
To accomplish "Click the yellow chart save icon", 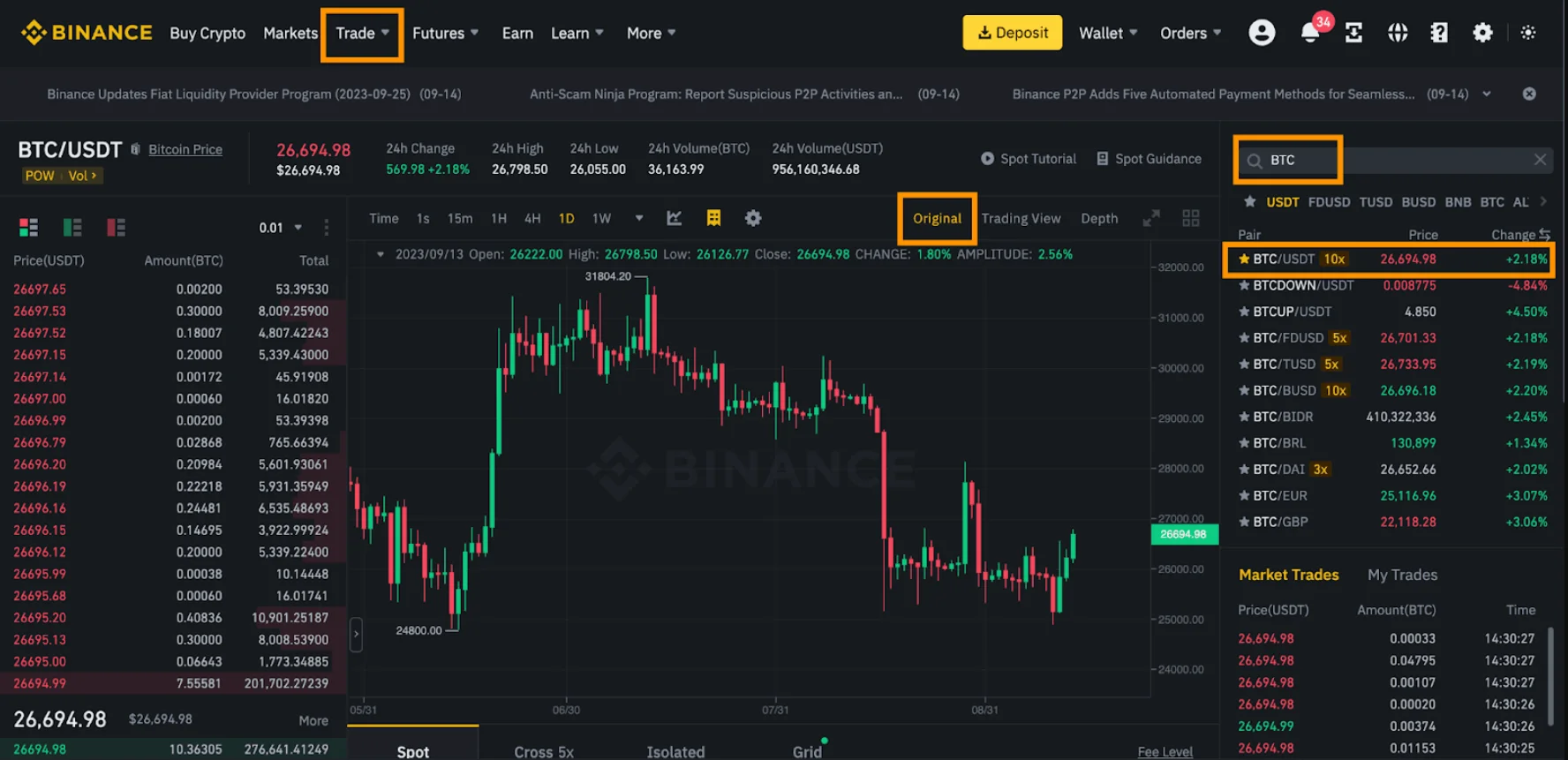I will (713, 218).
